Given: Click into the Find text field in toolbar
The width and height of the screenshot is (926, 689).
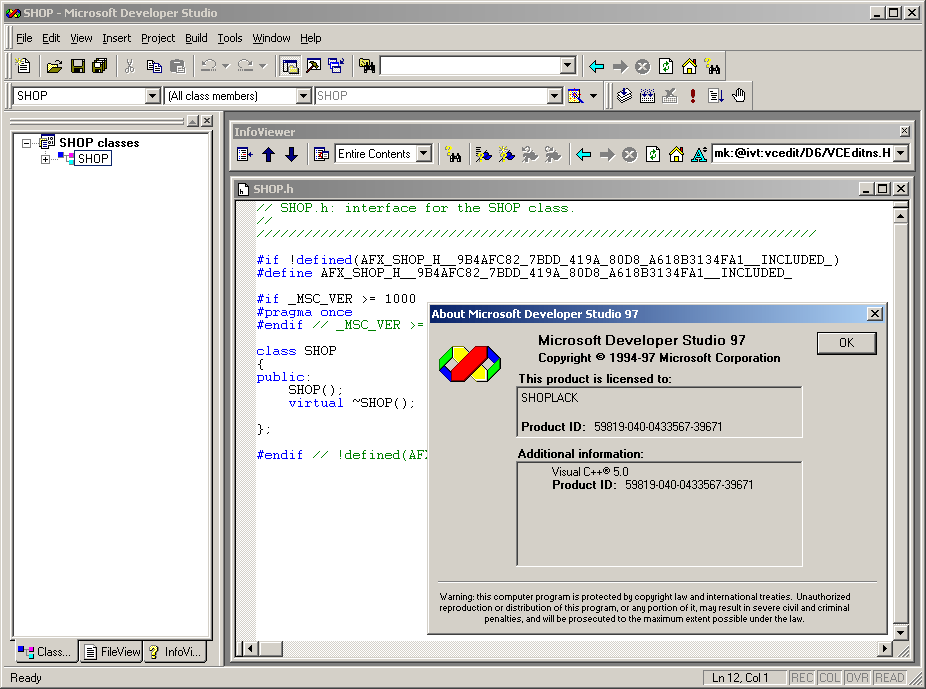Looking at the screenshot, I should [x=471, y=66].
